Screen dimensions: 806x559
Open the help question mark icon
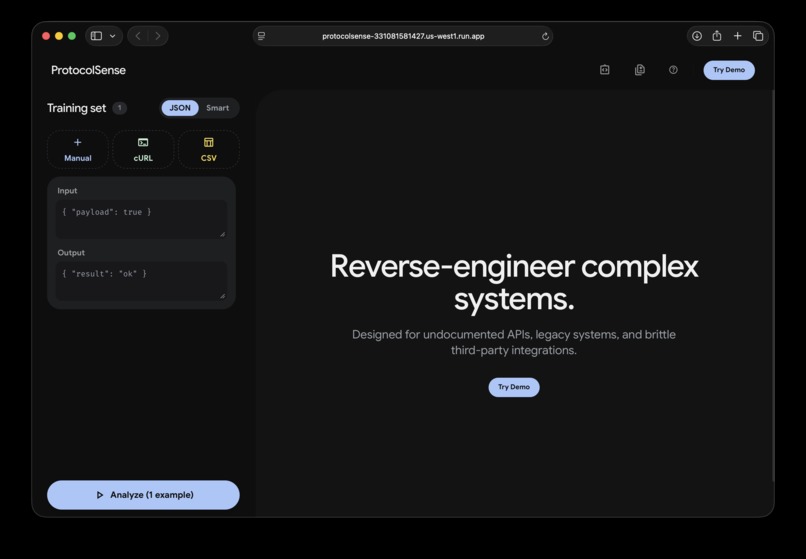pyautogui.click(x=673, y=70)
